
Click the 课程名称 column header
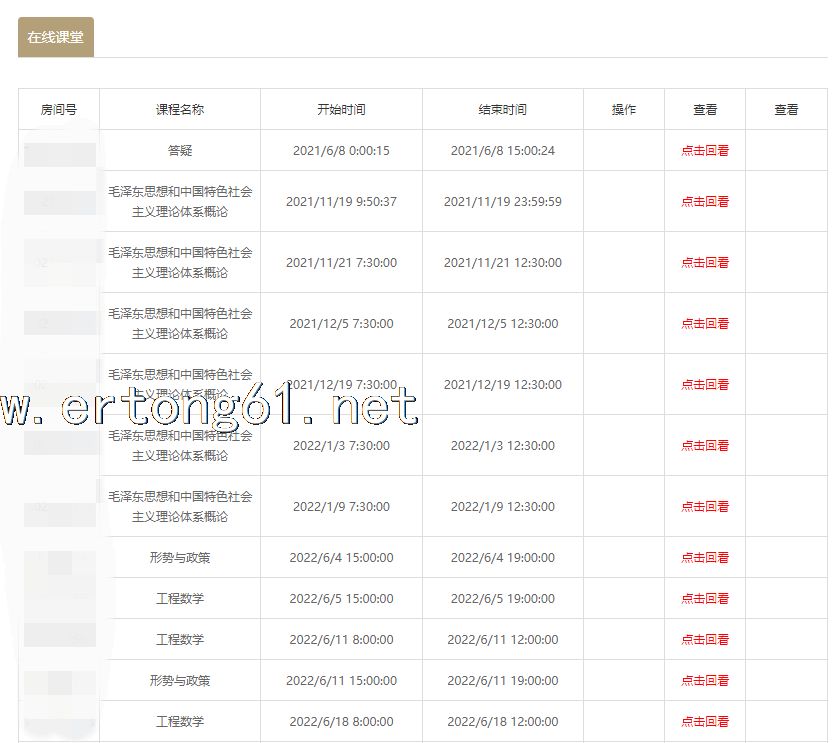[180, 110]
